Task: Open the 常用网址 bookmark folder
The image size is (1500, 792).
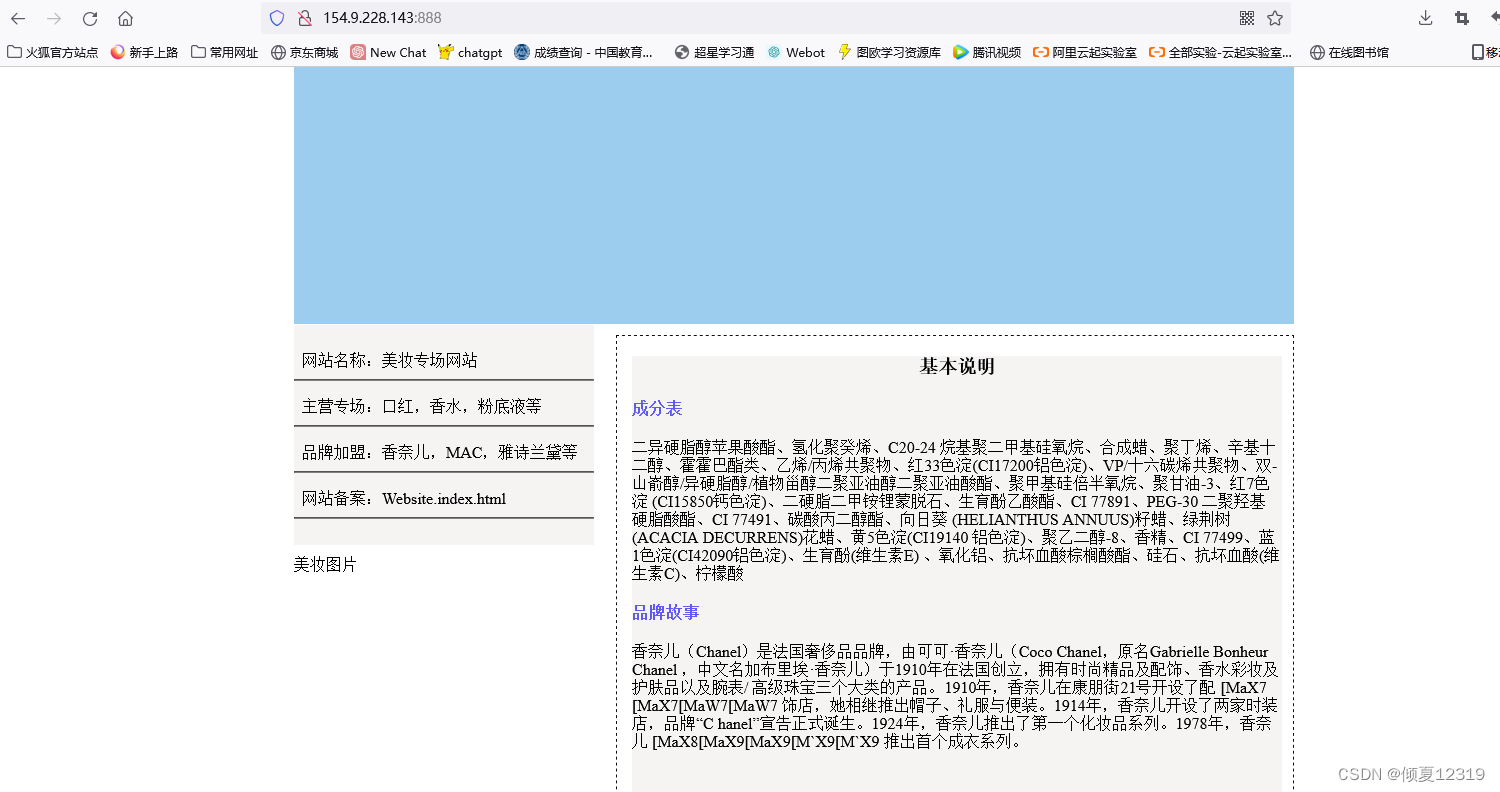Action: click(x=225, y=52)
